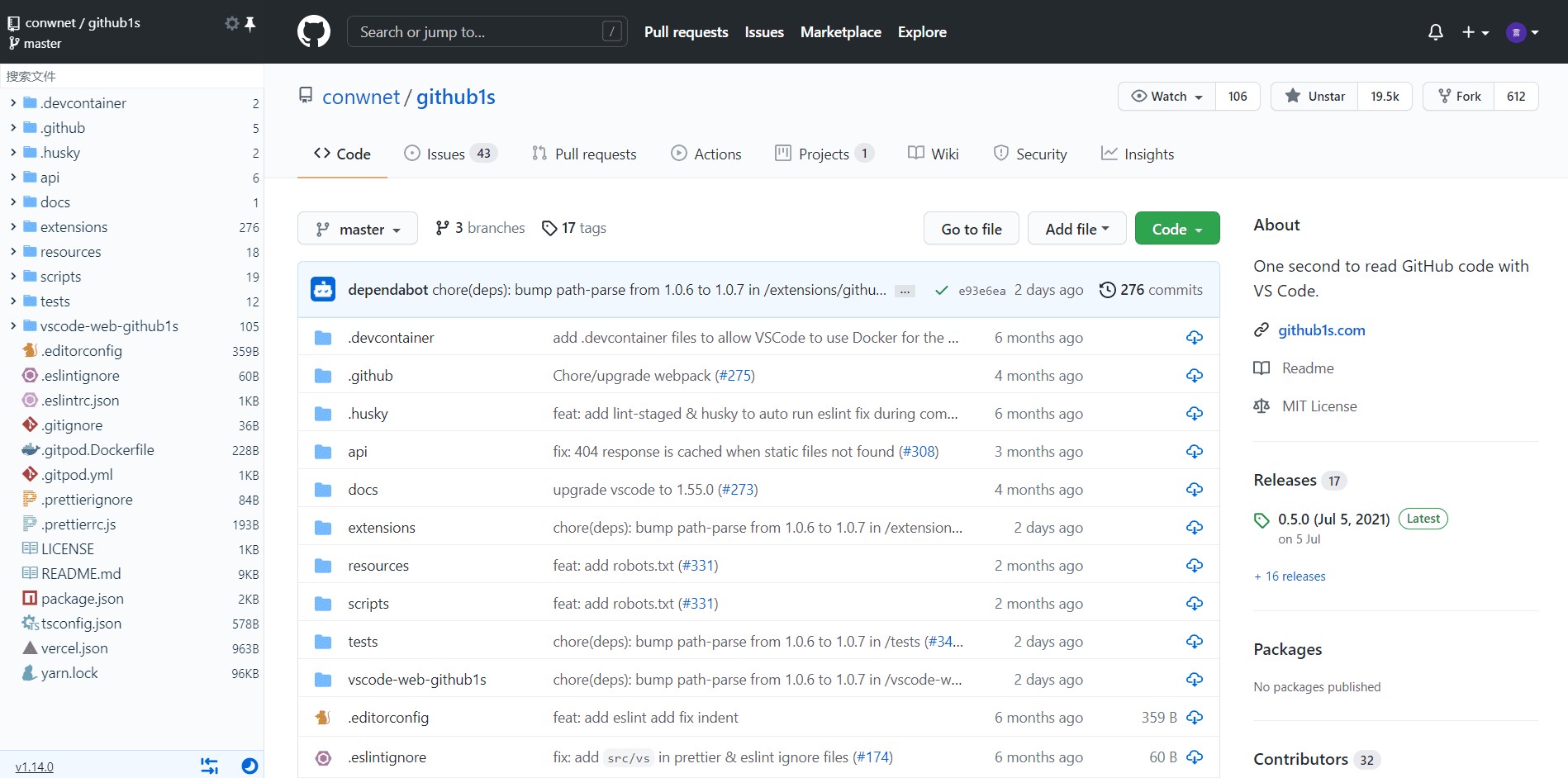Open the Watch dropdown

1167,97
